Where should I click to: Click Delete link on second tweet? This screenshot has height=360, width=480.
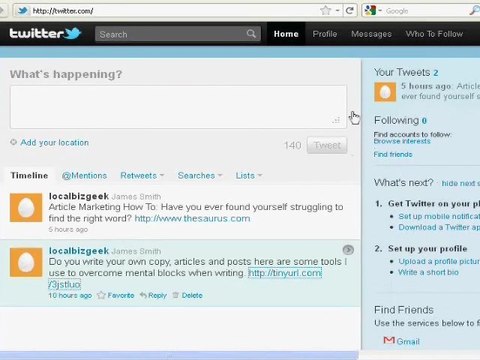tap(192, 295)
